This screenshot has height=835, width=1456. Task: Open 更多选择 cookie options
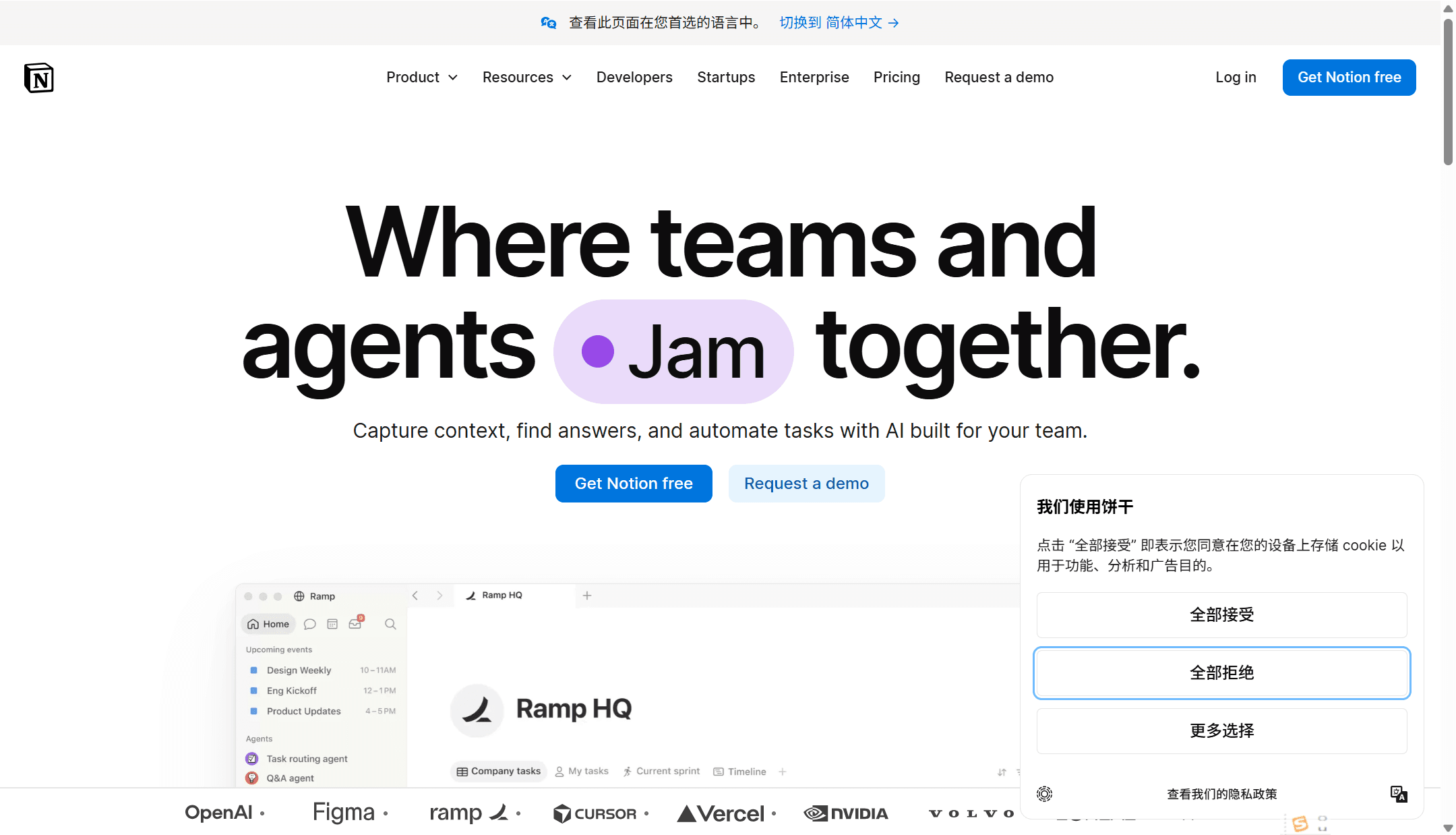point(1221,731)
